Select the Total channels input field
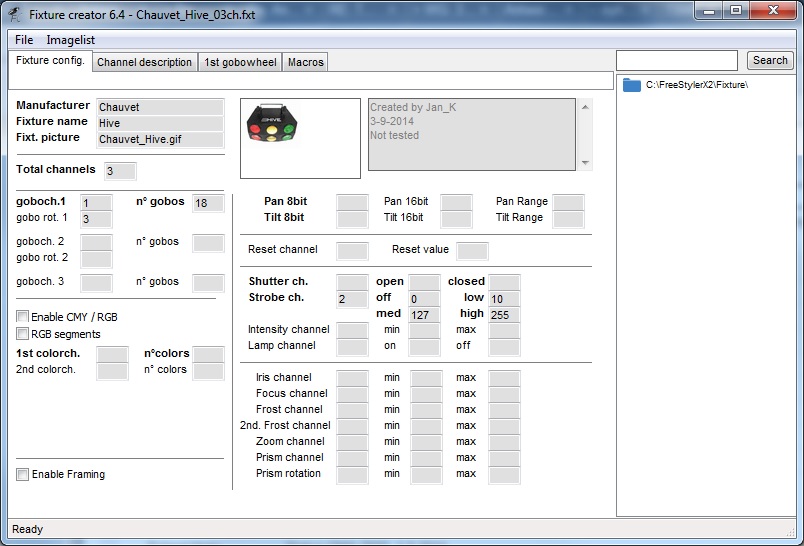This screenshot has width=804, height=546. pyautogui.click(x=119, y=171)
